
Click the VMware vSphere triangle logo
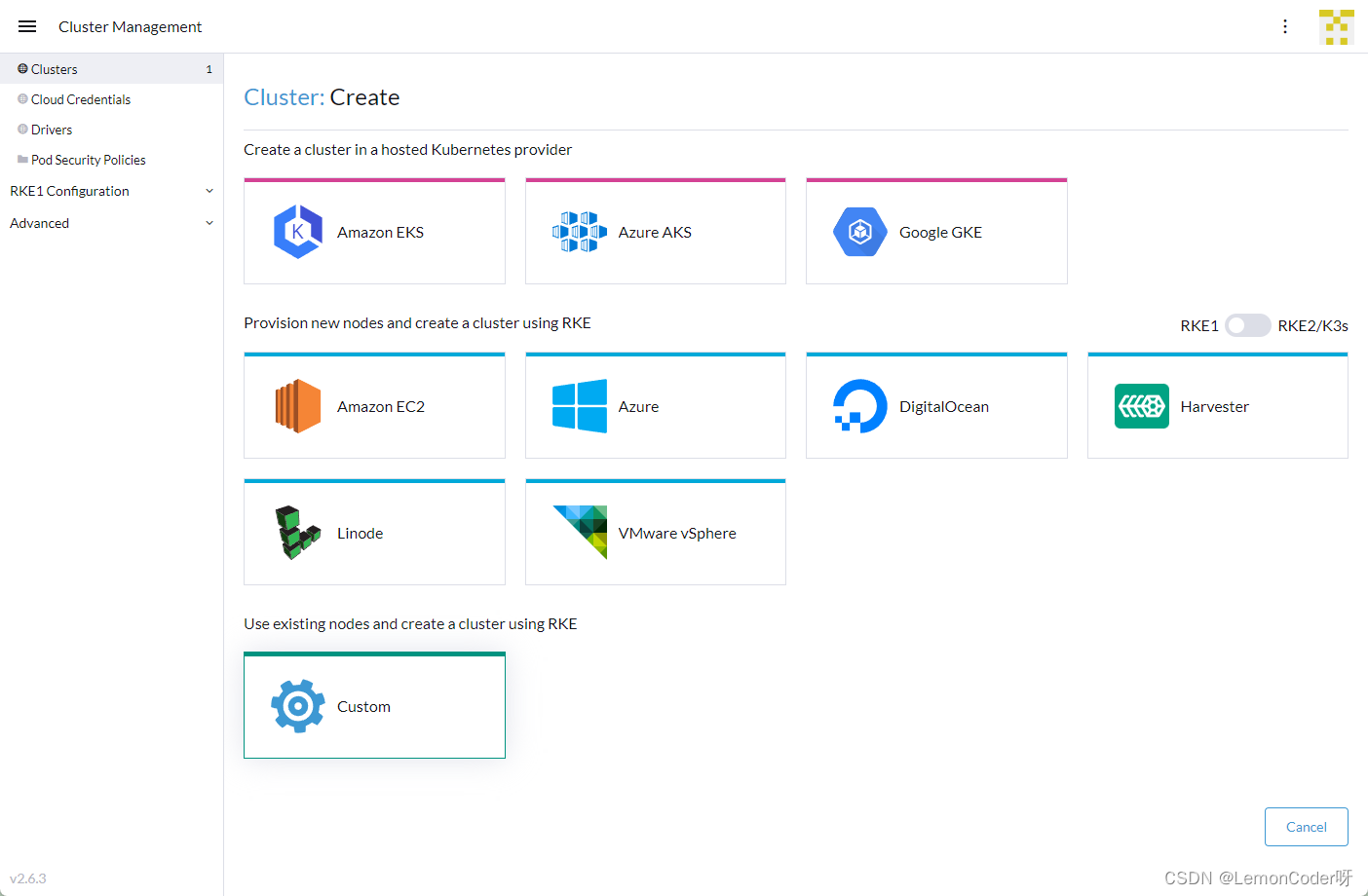tap(580, 533)
